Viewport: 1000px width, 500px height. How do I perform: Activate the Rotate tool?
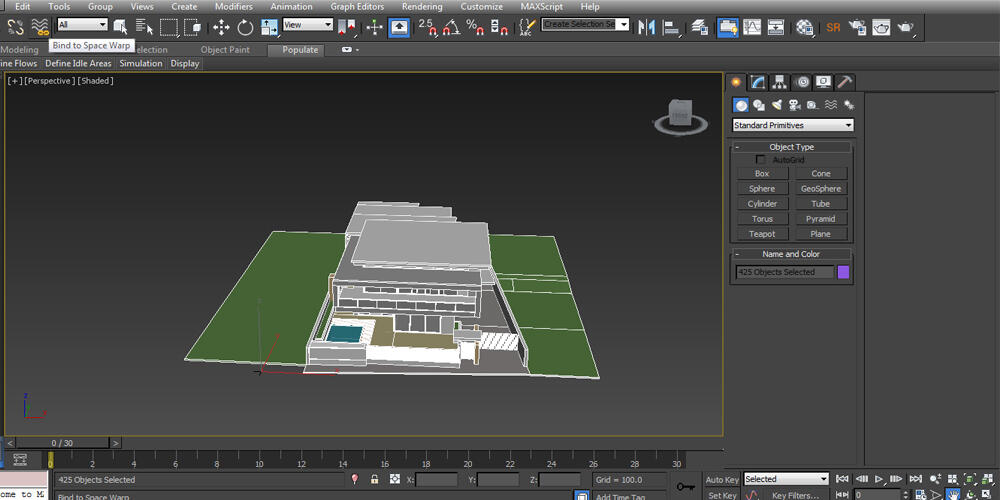245,27
